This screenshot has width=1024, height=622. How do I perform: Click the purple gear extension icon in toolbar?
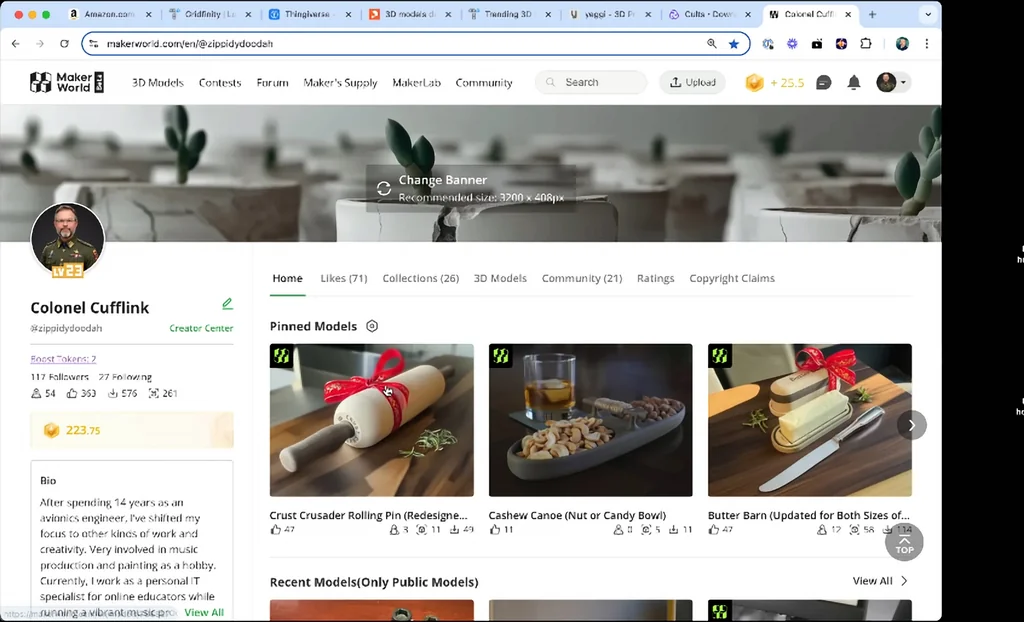792,44
